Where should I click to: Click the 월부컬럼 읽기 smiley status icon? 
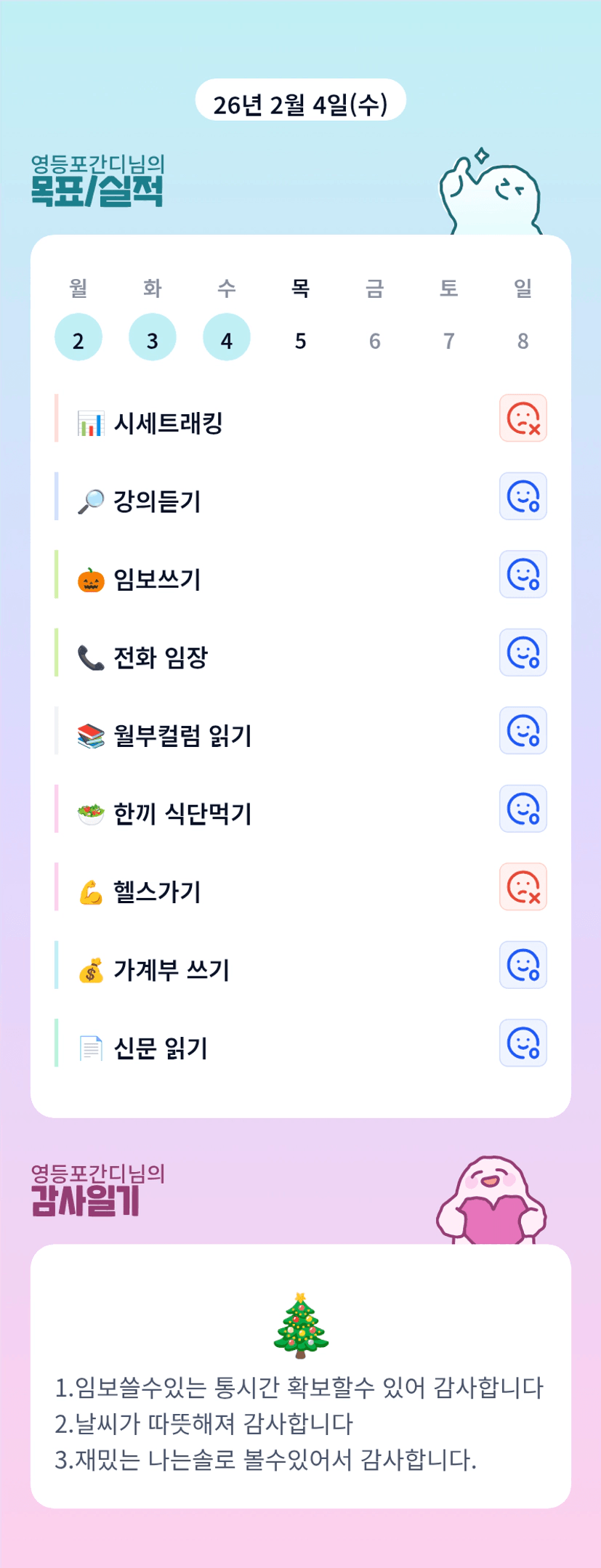pyautogui.click(x=523, y=730)
